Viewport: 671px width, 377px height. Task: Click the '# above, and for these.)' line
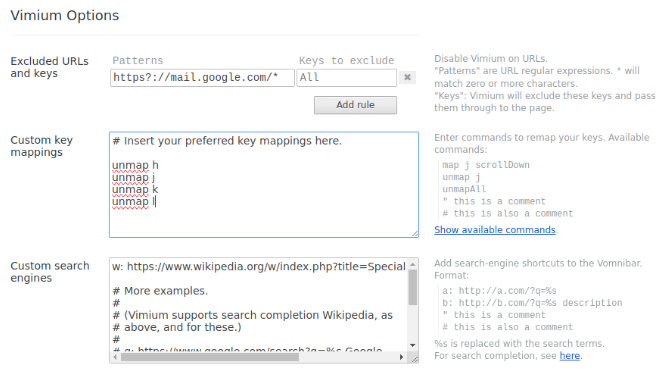click(177, 327)
